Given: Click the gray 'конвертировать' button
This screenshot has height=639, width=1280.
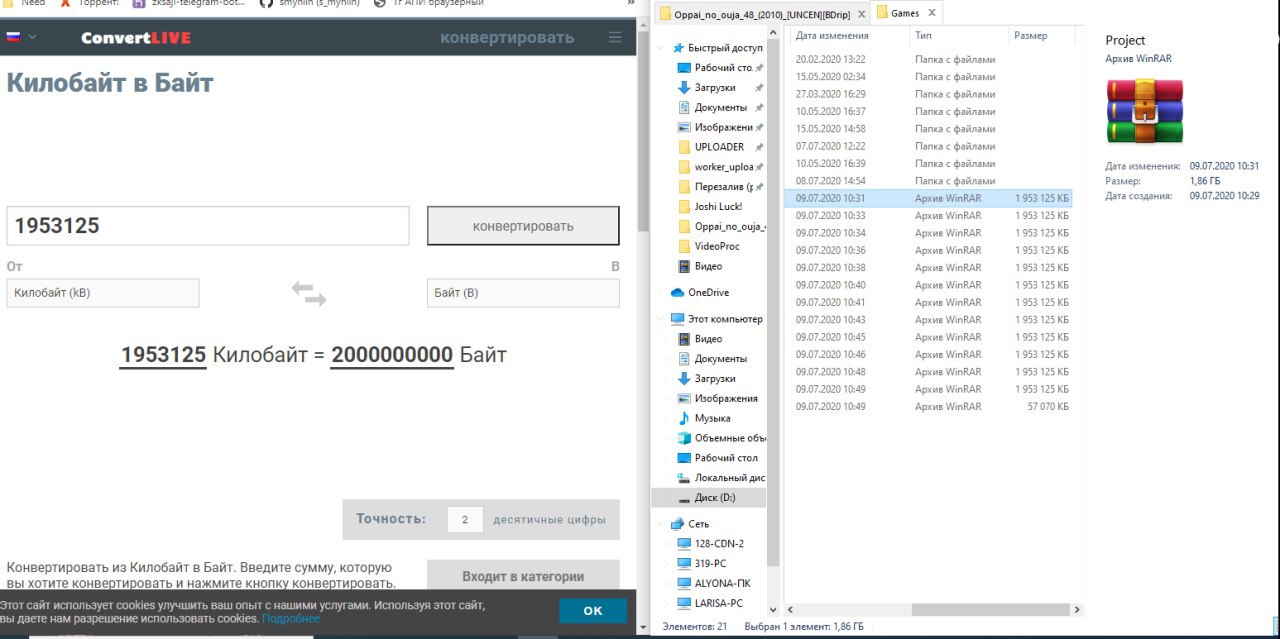Looking at the screenshot, I should pos(523,226).
